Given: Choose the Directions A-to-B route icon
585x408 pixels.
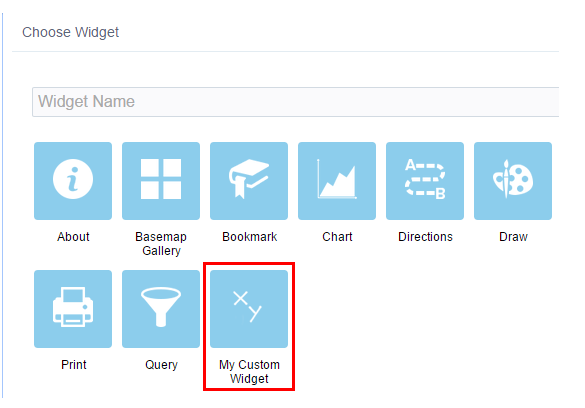Looking at the screenshot, I should click(425, 181).
